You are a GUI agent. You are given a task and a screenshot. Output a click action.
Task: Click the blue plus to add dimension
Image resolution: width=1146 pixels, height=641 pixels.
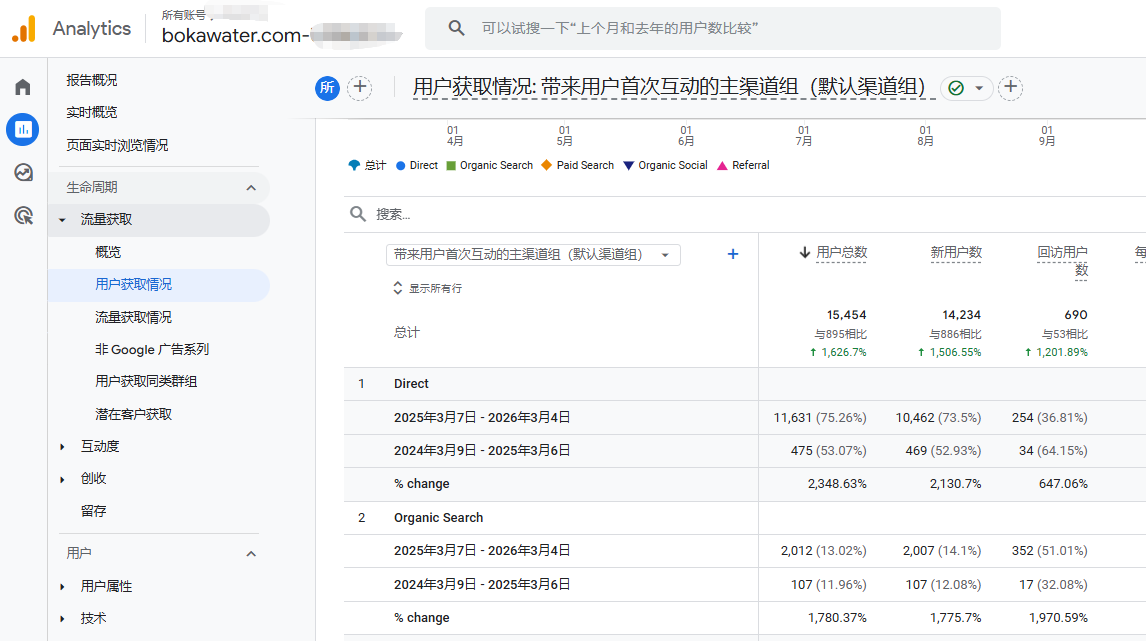[732, 254]
